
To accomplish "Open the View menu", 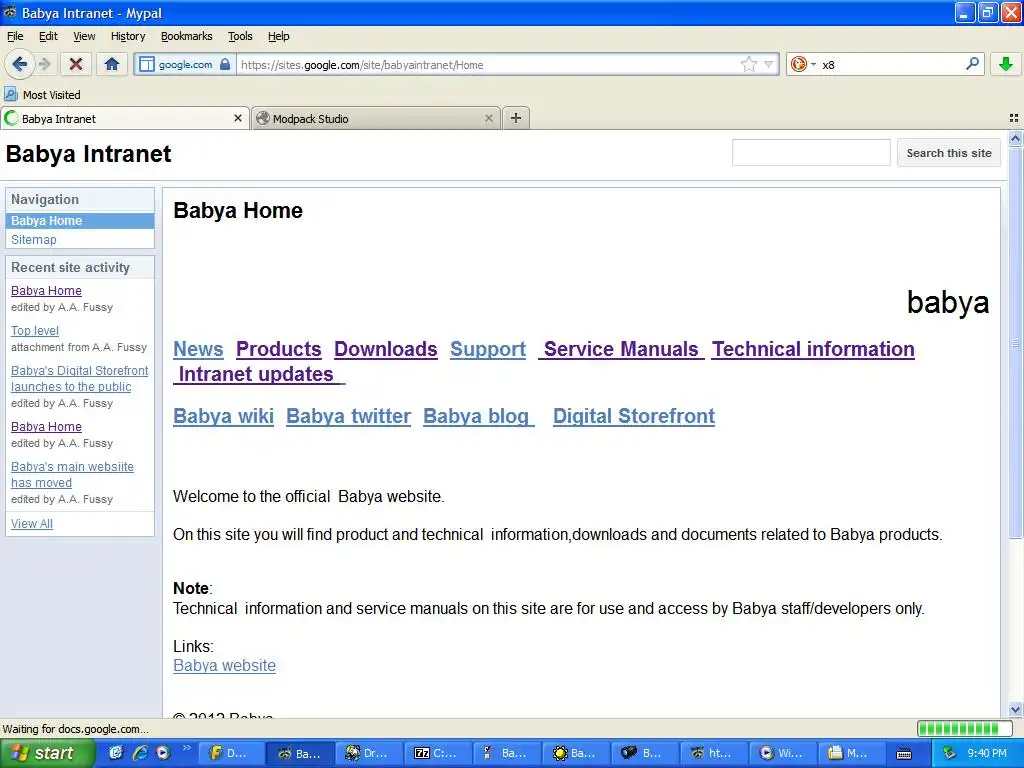I will 84,36.
